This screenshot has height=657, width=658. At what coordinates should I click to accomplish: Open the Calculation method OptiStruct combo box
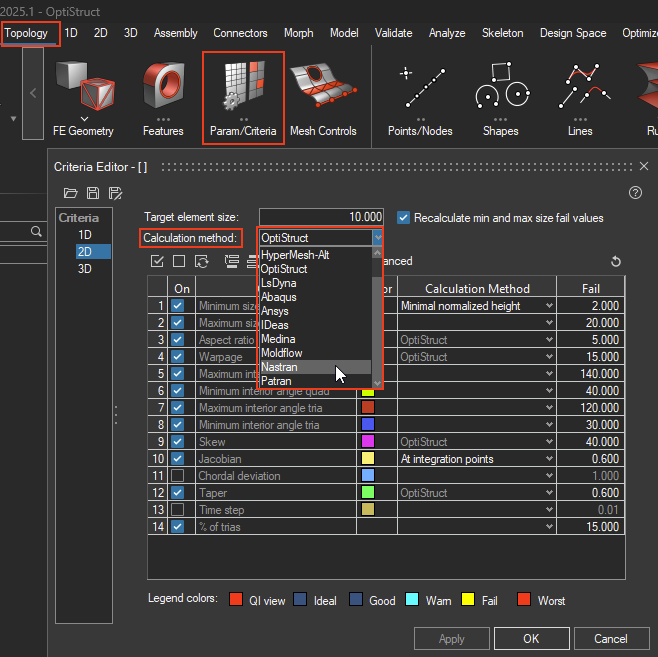(x=321, y=238)
